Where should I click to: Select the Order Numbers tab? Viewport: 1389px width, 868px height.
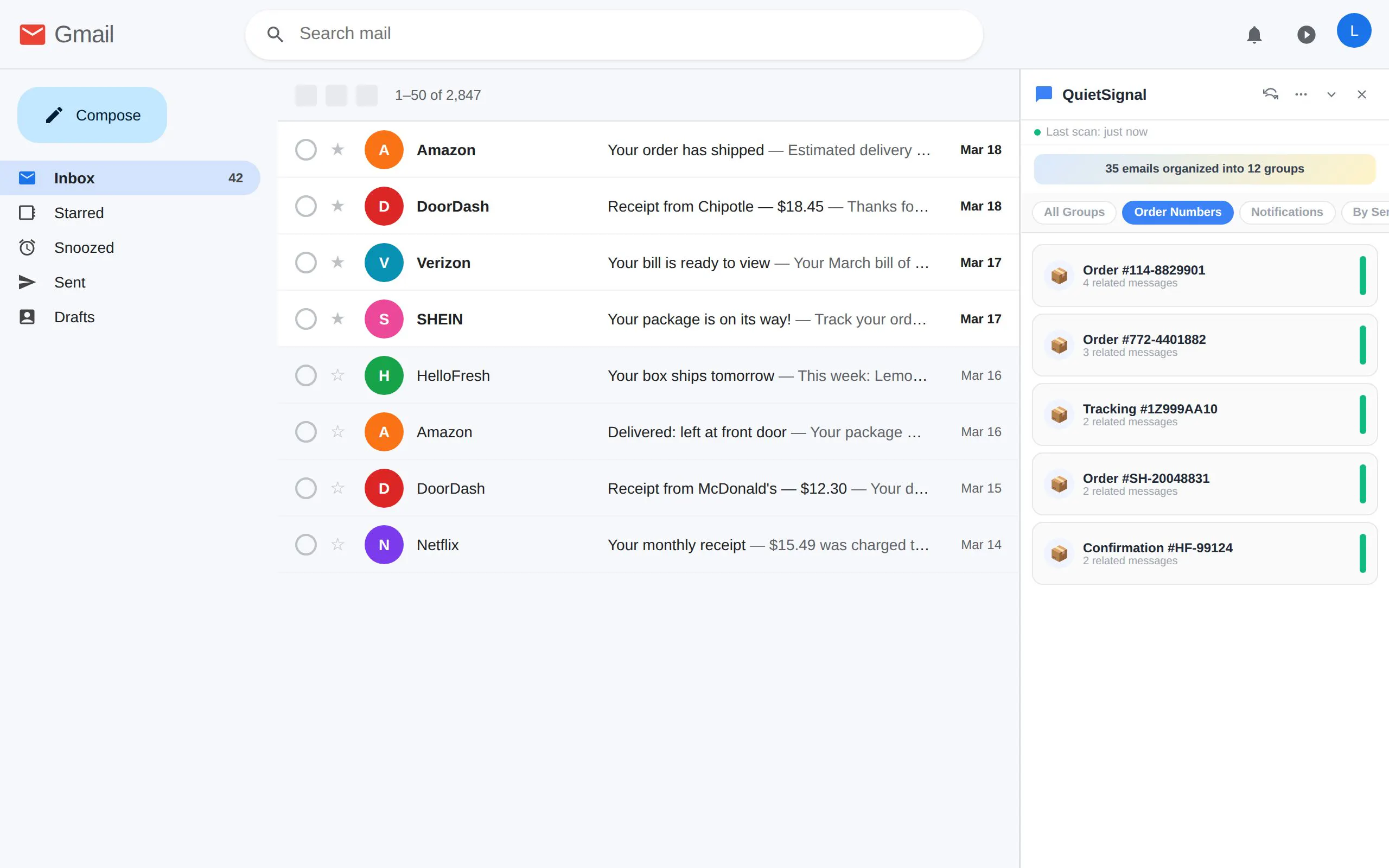pyautogui.click(x=1177, y=213)
